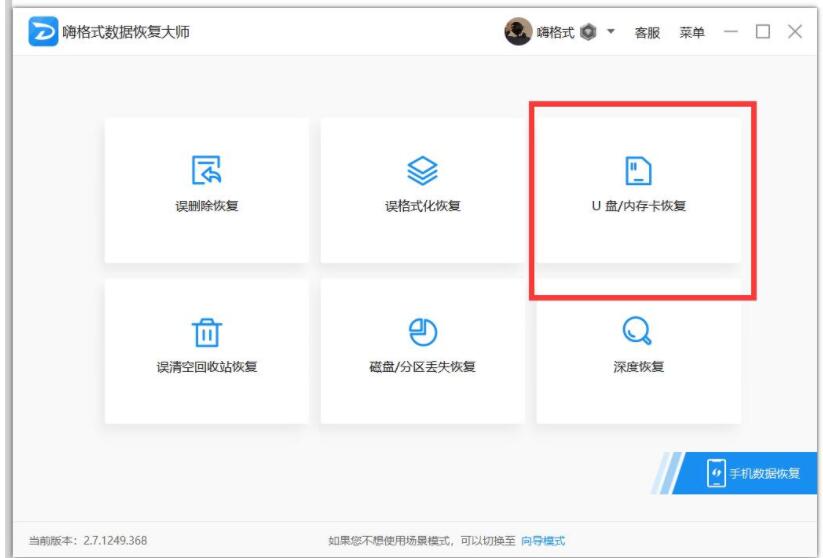Click the 误清空回收站恢复 label text
823x558 pixels.
[207, 367]
